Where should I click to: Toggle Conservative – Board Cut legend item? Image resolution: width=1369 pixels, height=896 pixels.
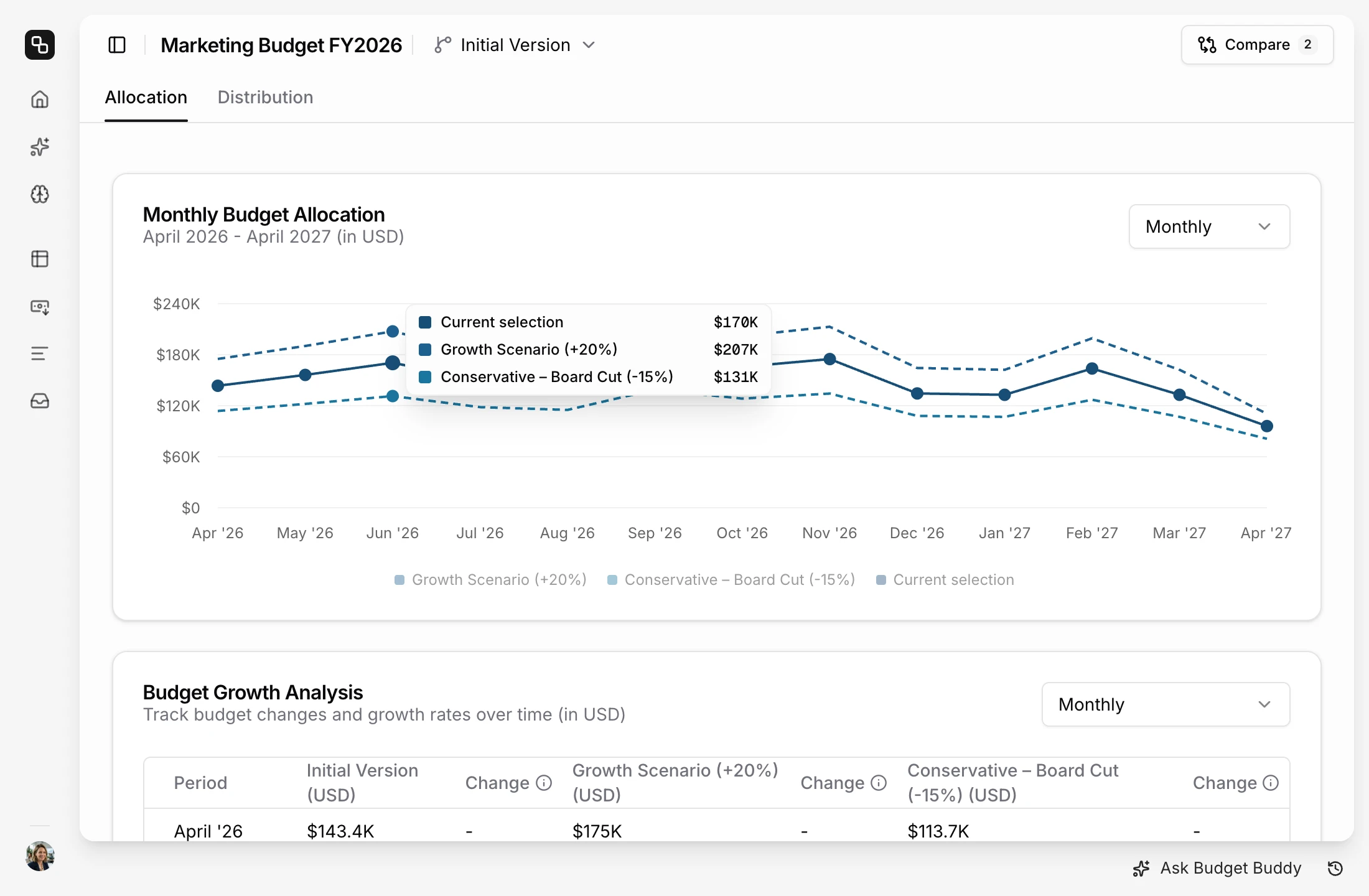tap(731, 580)
